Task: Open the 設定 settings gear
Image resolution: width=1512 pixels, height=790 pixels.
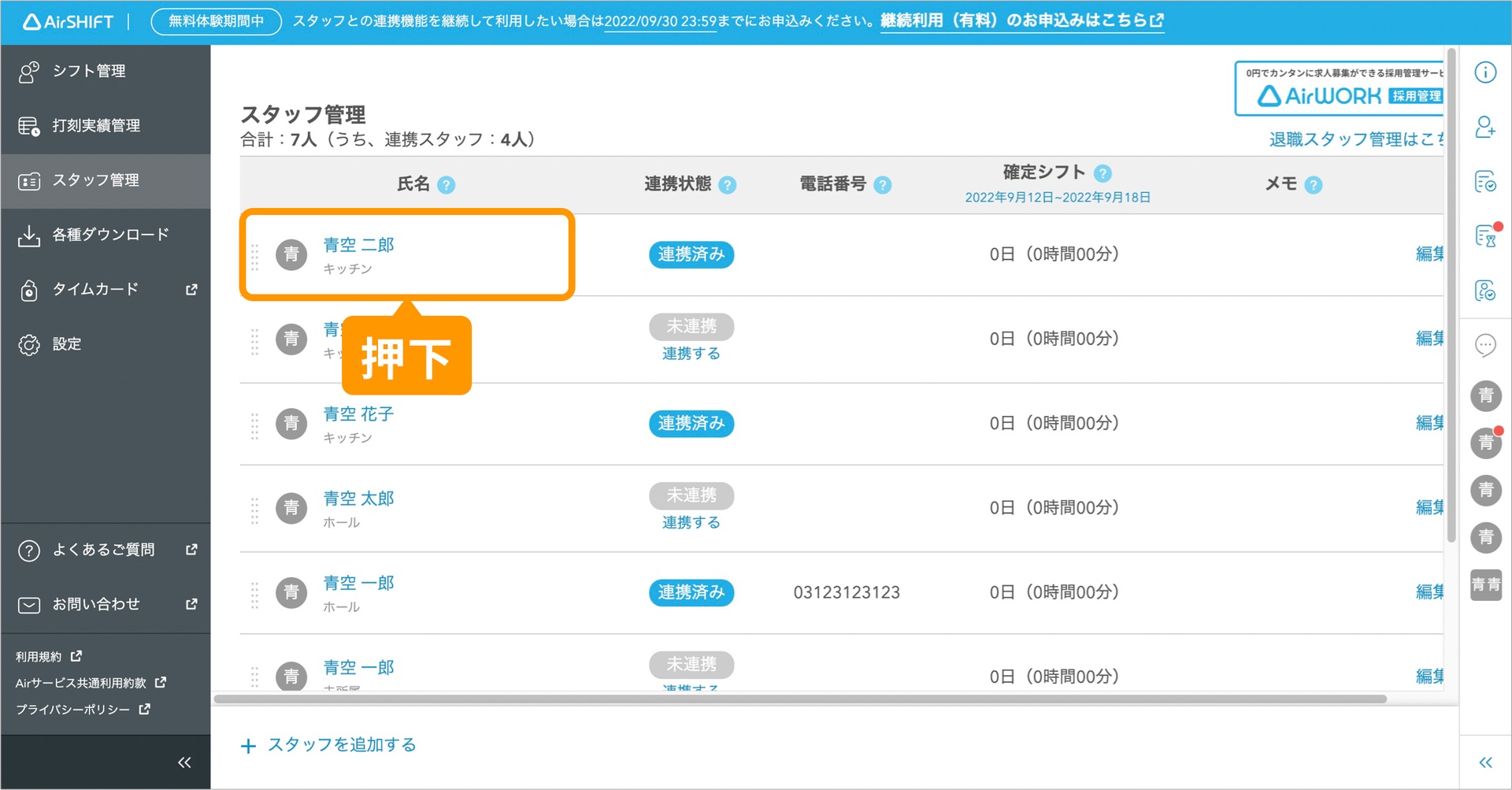Action: (67, 344)
